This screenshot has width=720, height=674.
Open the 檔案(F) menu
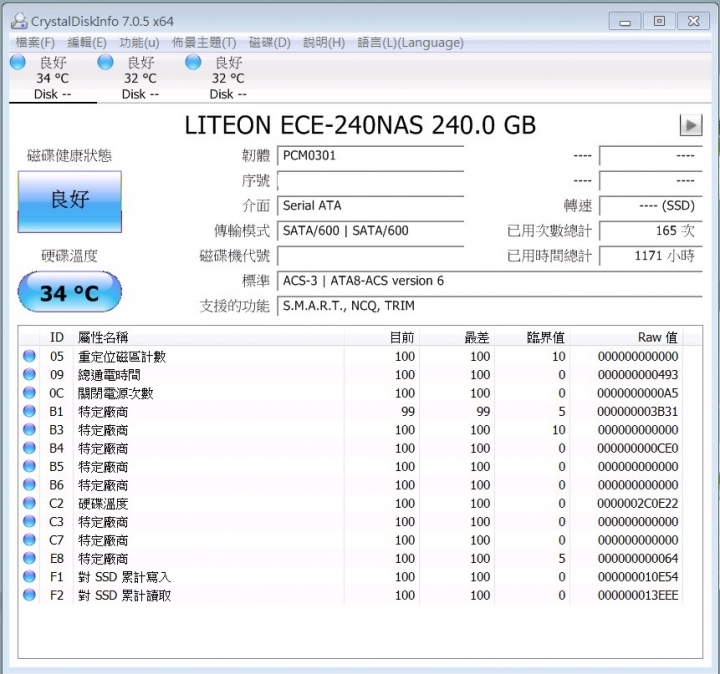35,43
